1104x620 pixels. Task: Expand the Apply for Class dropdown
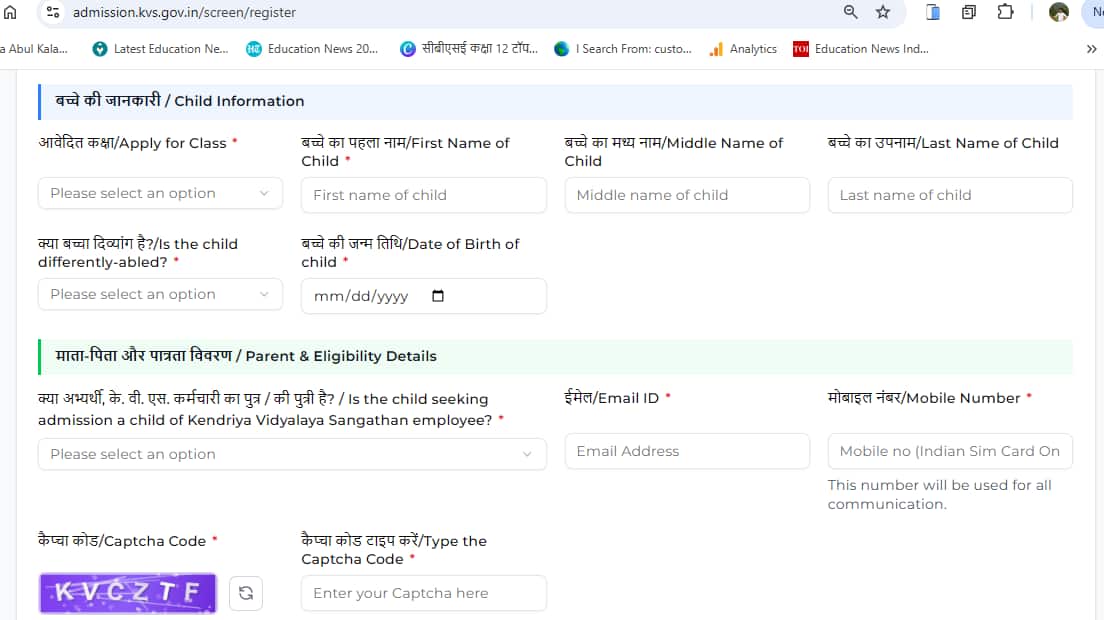tap(160, 194)
